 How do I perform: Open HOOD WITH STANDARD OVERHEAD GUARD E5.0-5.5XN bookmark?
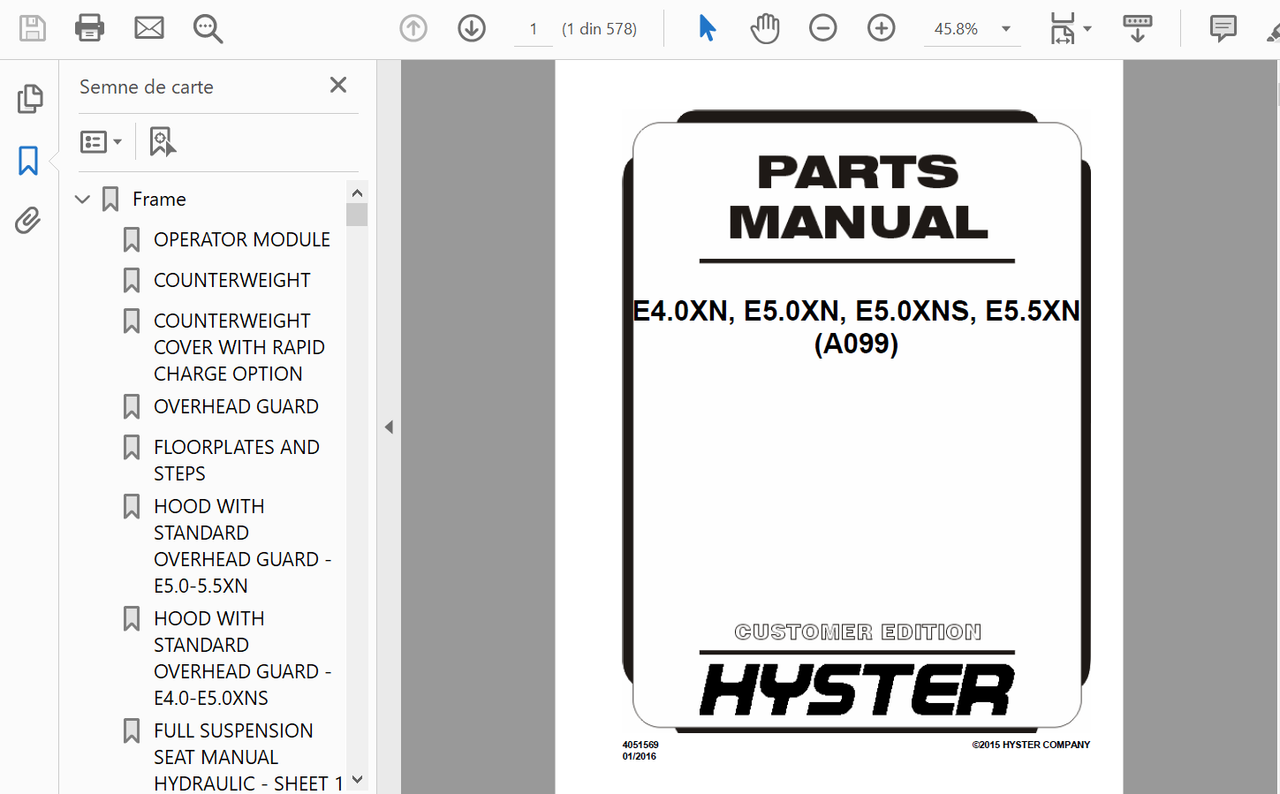(x=243, y=546)
